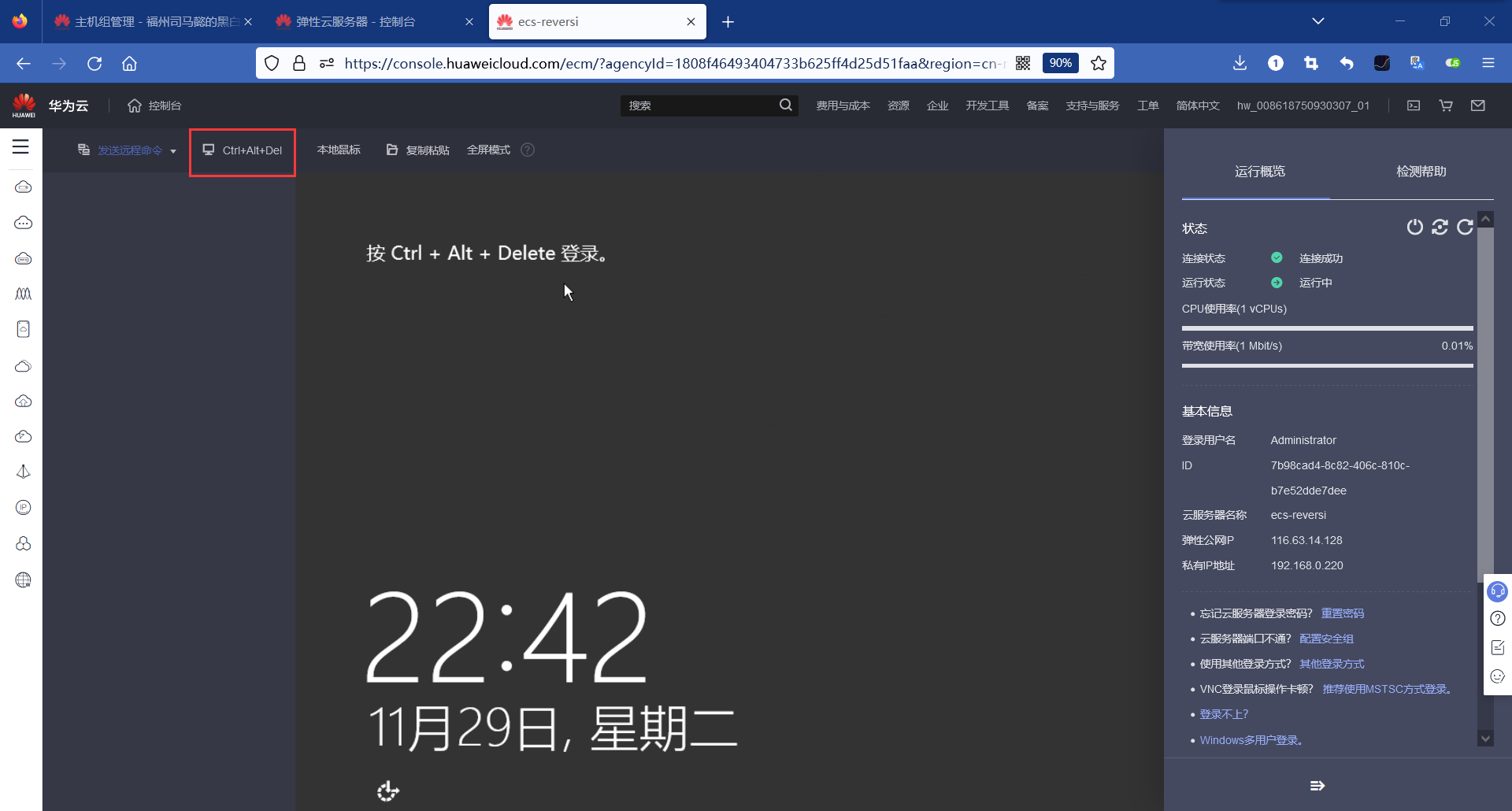Image resolution: width=1512 pixels, height=811 pixels.
Task: Open Firefox downloads from the toolbar
Action: [x=1240, y=63]
